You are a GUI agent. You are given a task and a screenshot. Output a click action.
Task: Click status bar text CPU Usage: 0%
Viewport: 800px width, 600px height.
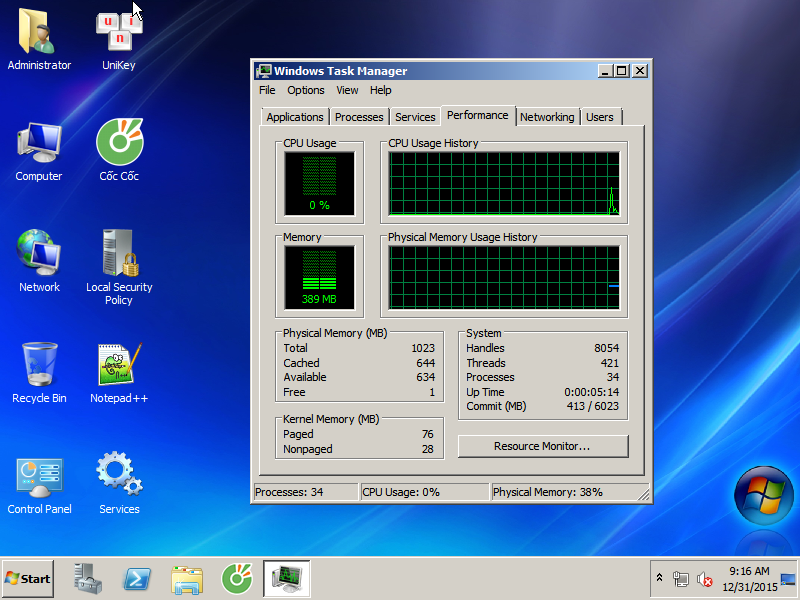(x=401, y=492)
